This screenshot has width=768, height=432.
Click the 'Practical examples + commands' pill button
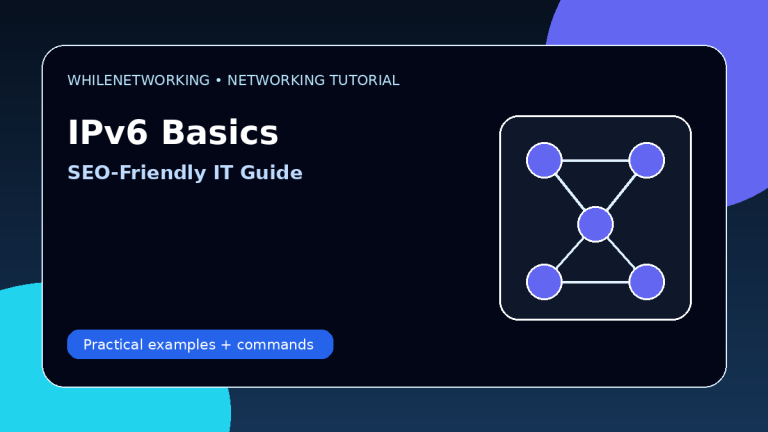pos(200,344)
